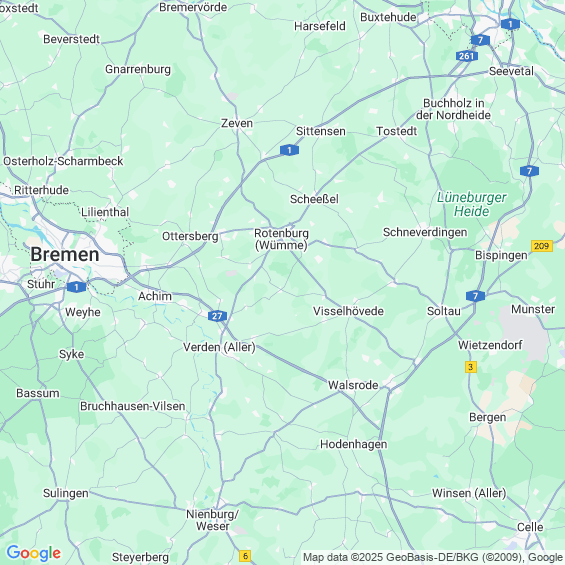Image resolution: width=565 pixels, height=565 pixels.
Task: Click the A1 shield near Stuhr
Action: pos(76,287)
